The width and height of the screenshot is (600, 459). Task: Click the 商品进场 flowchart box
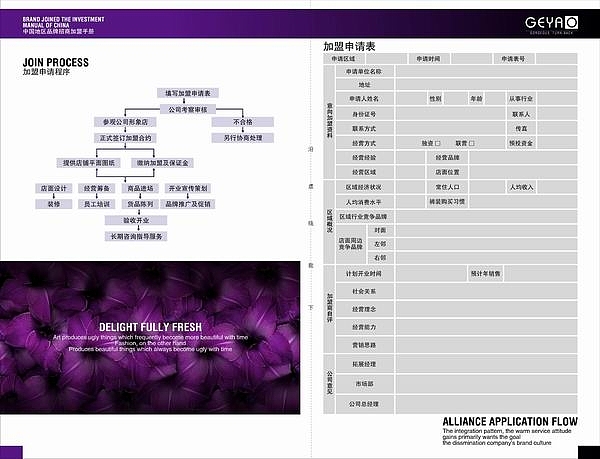tap(140, 188)
